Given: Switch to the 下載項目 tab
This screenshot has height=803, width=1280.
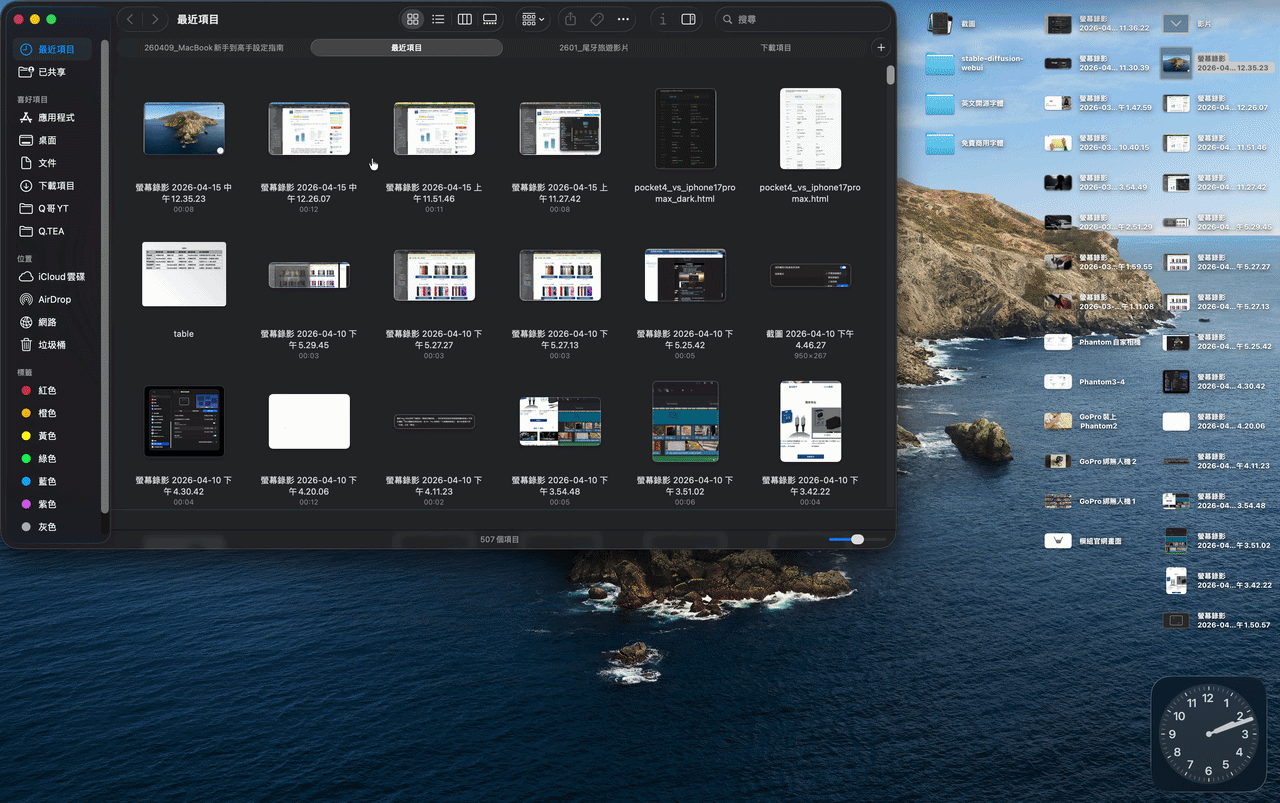Looking at the screenshot, I should click(775, 48).
